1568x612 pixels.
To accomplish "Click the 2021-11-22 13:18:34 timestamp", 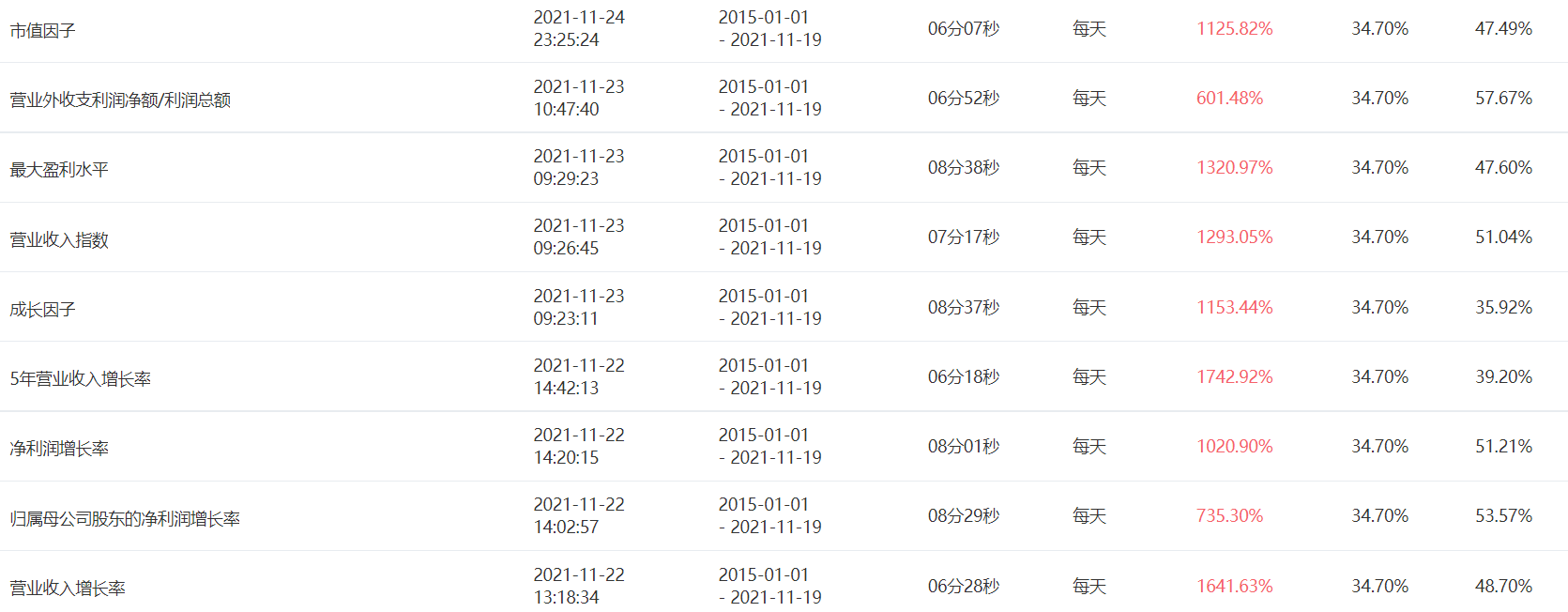I will pyautogui.click(x=578, y=587).
